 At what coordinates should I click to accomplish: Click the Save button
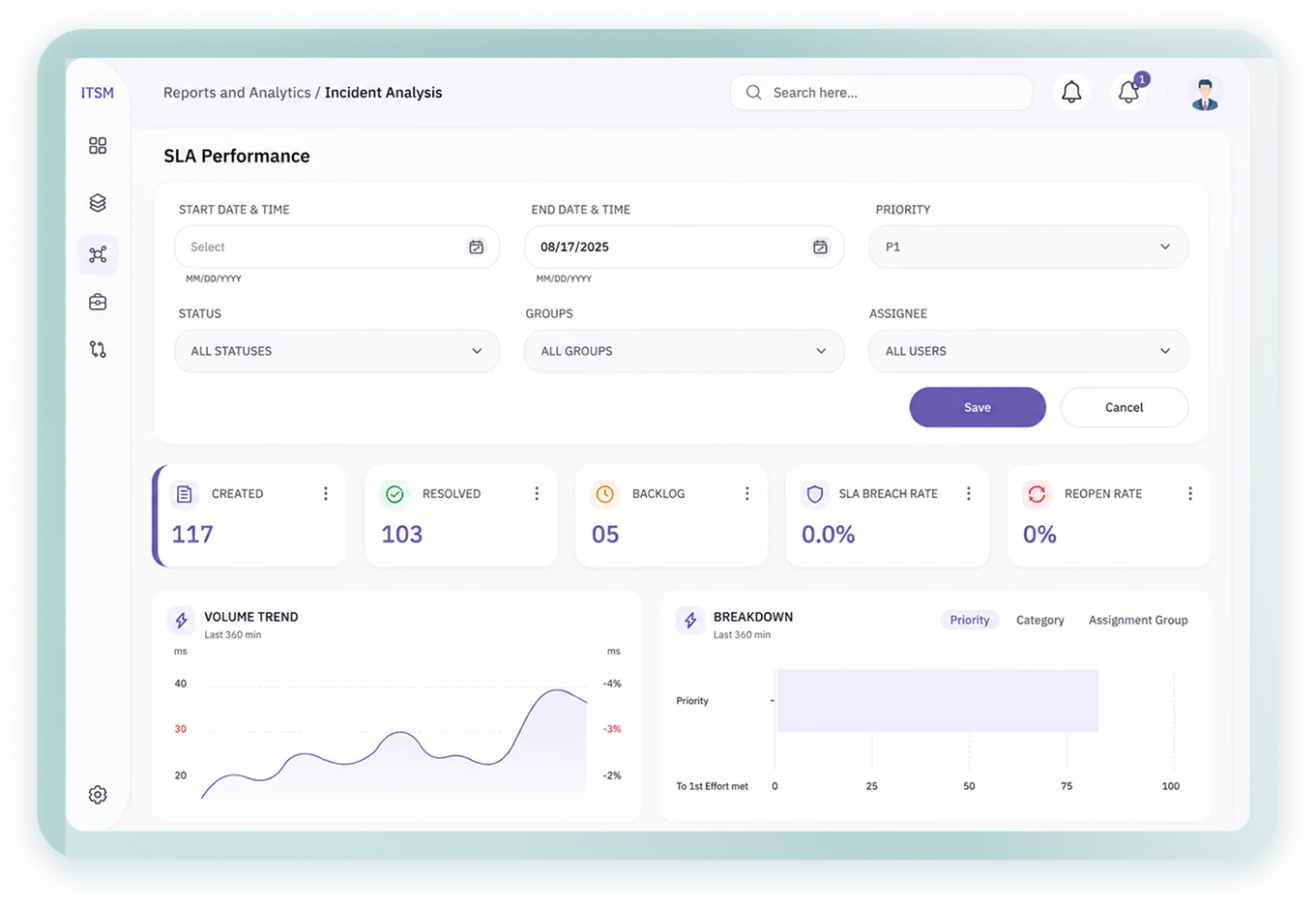[978, 407]
